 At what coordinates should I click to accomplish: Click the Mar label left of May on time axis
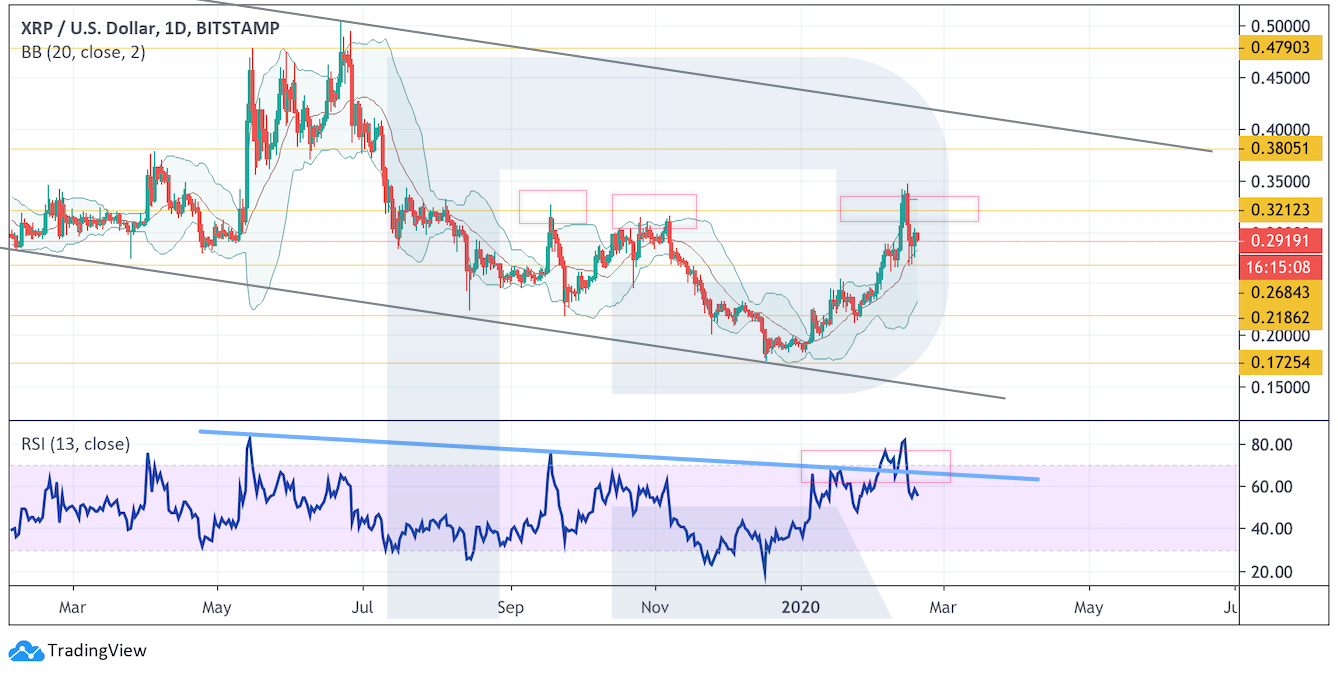point(73,607)
